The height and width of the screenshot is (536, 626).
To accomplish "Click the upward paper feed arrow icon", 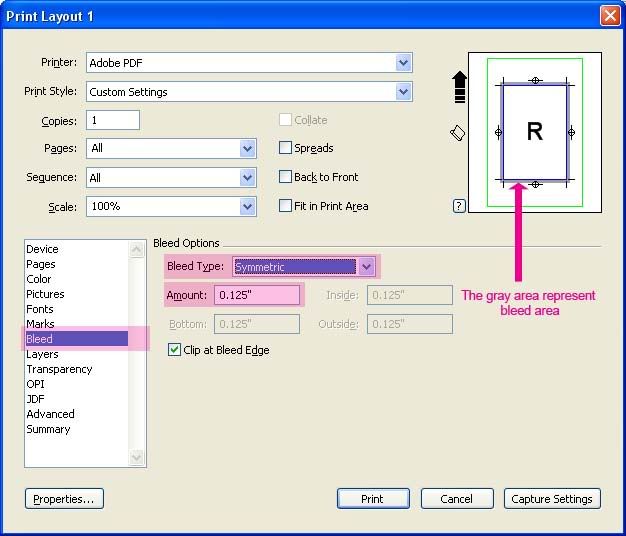I will pyautogui.click(x=460, y=87).
